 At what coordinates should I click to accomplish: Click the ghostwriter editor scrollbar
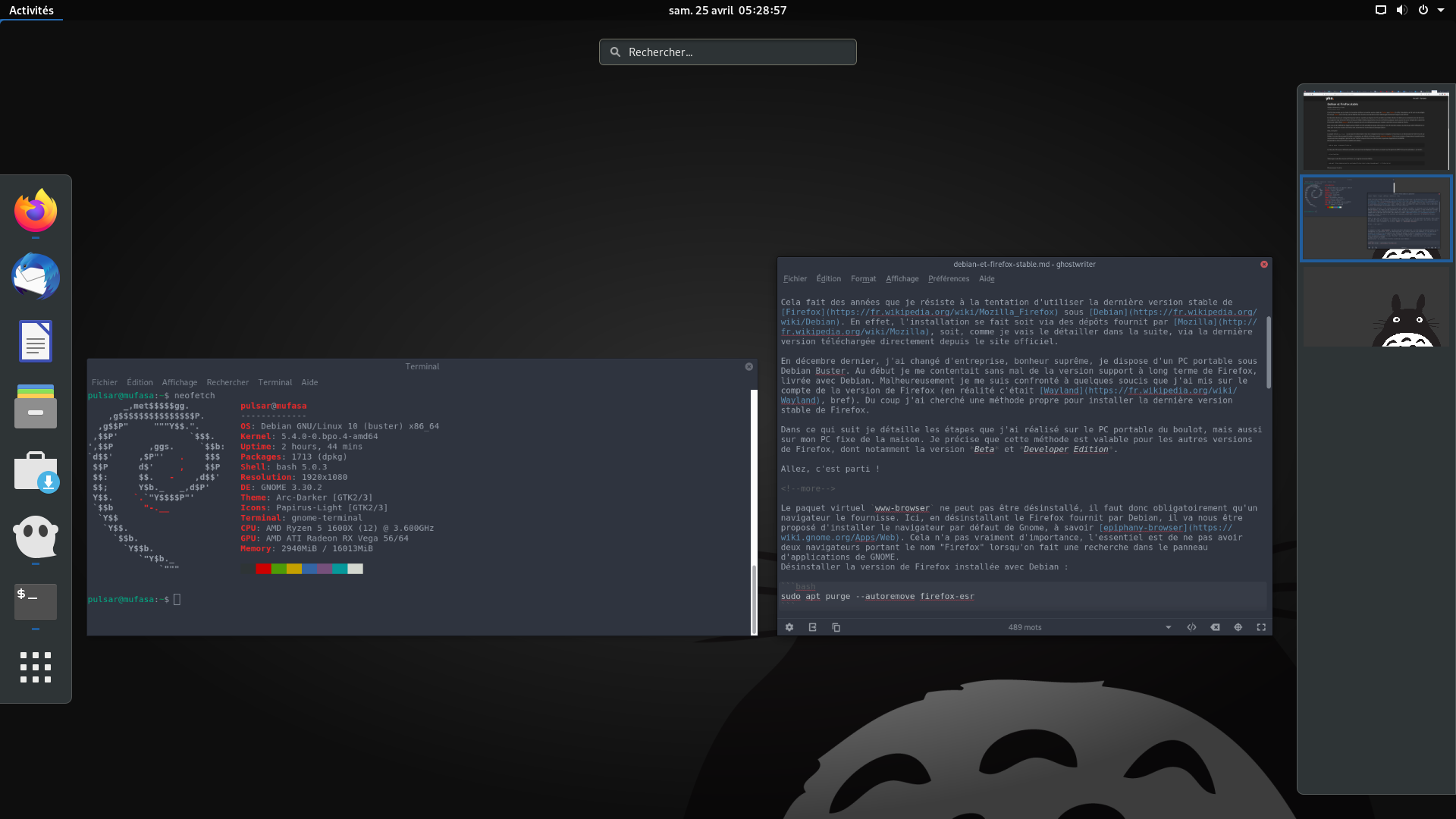[1269, 353]
